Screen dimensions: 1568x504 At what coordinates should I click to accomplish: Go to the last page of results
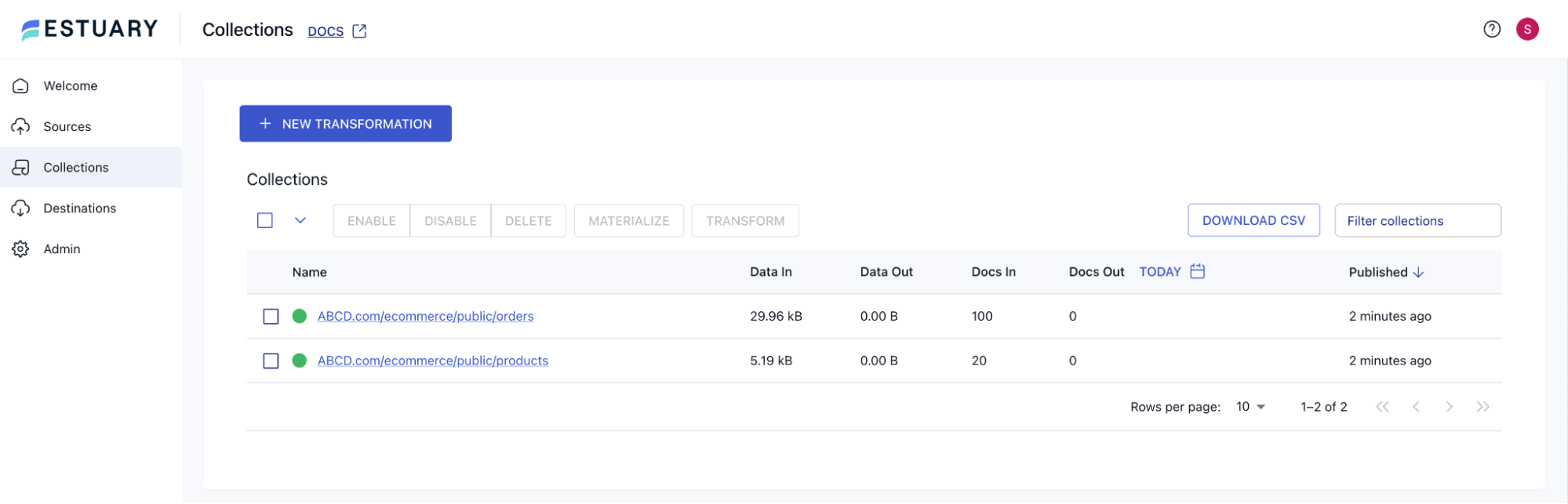tap(1483, 407)
